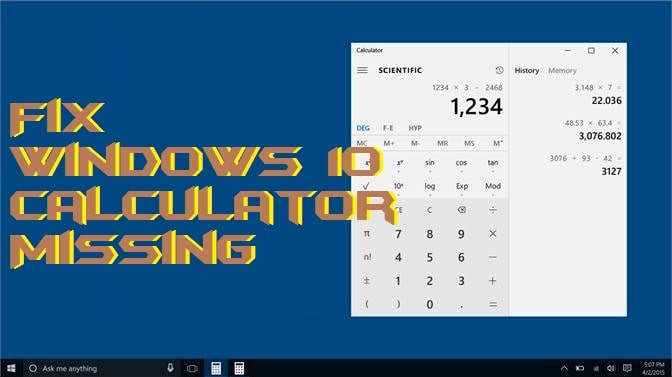Click the Mod key

pyautogui.click(x=493, y=186)
